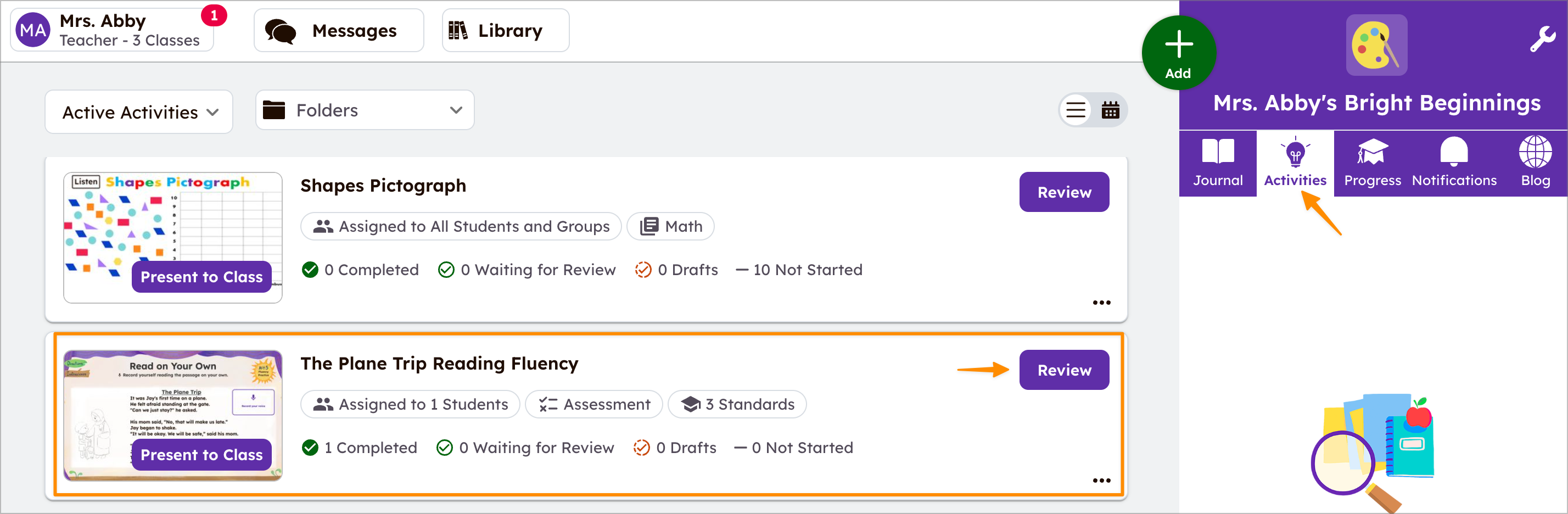Screen dimensions: 1568x514
Task: Open the Library
Action: (x=505, y=30)
